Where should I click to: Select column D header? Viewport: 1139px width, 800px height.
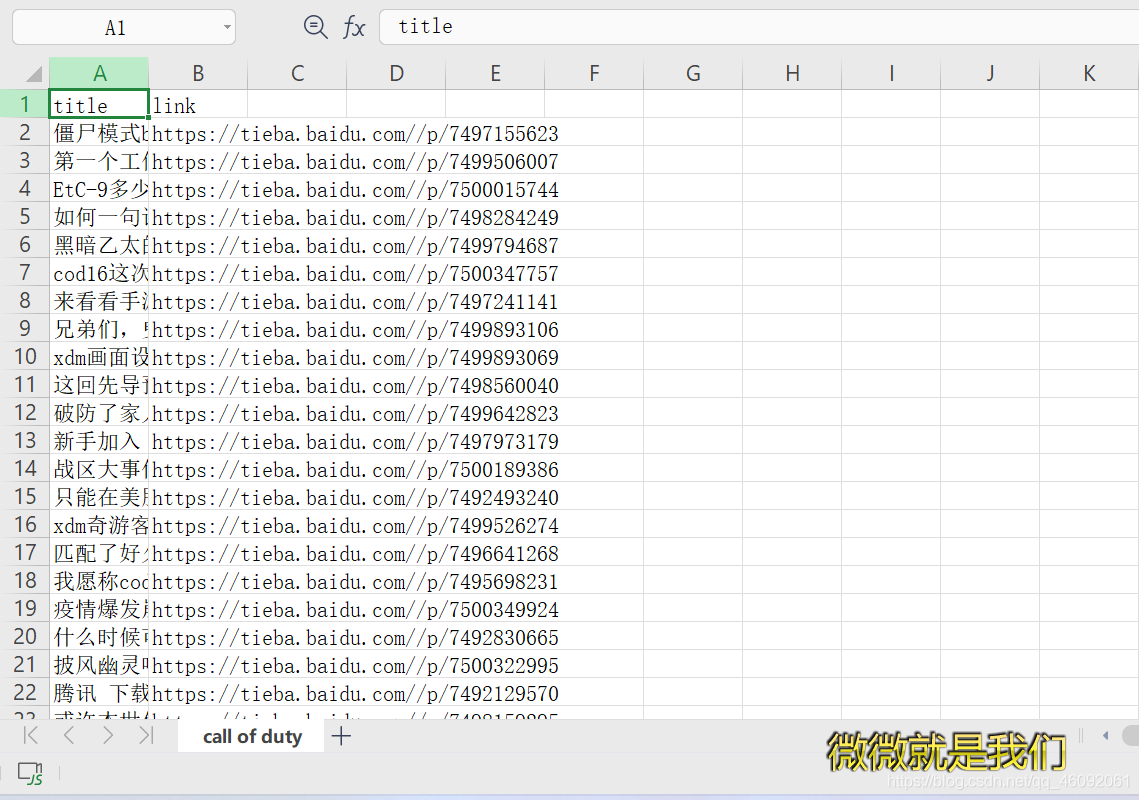[396, 73]
